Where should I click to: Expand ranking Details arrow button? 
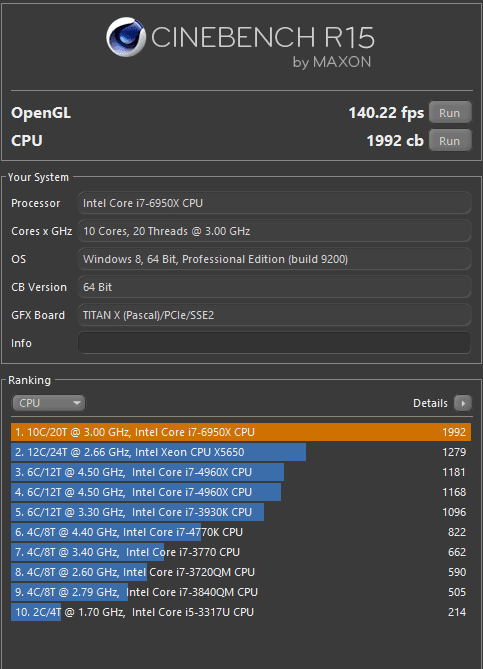pyautogui.click(x=463, y=403)
